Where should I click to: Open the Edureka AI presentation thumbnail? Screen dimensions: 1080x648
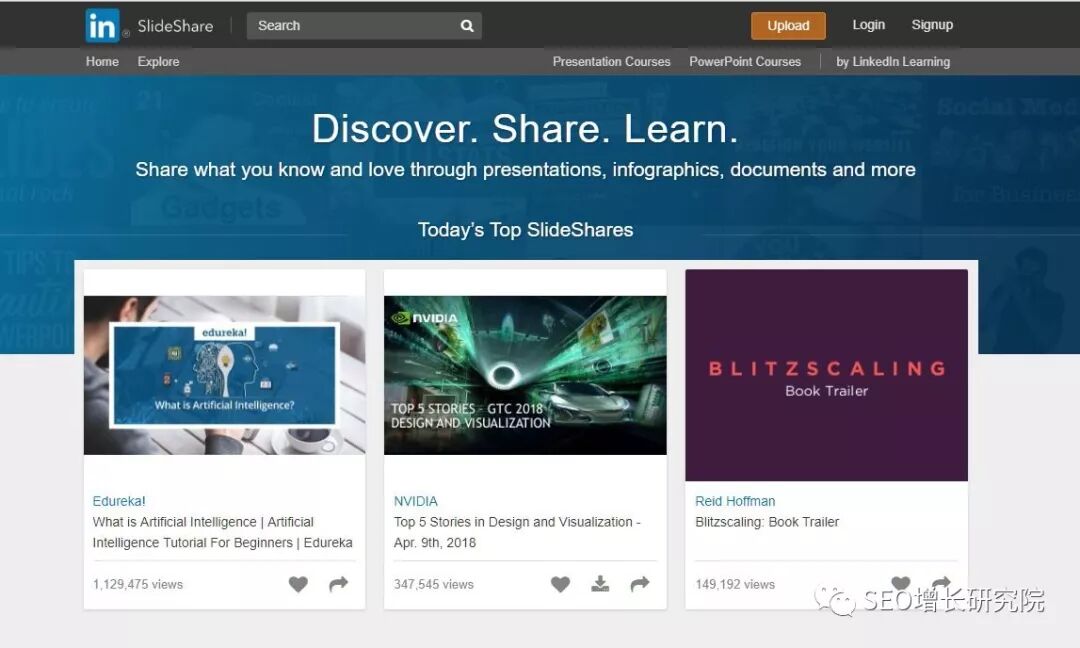(225, 375)
